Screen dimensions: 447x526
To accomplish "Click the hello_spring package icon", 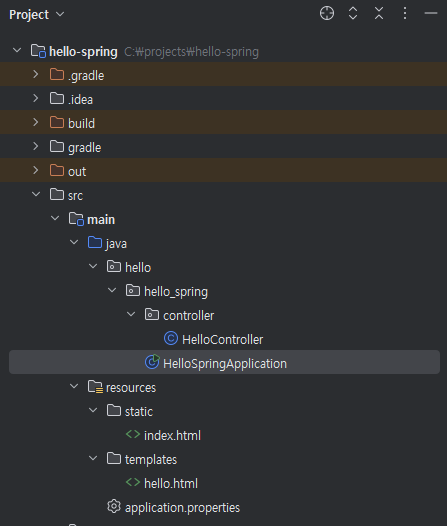I will [x=133, y=290].
